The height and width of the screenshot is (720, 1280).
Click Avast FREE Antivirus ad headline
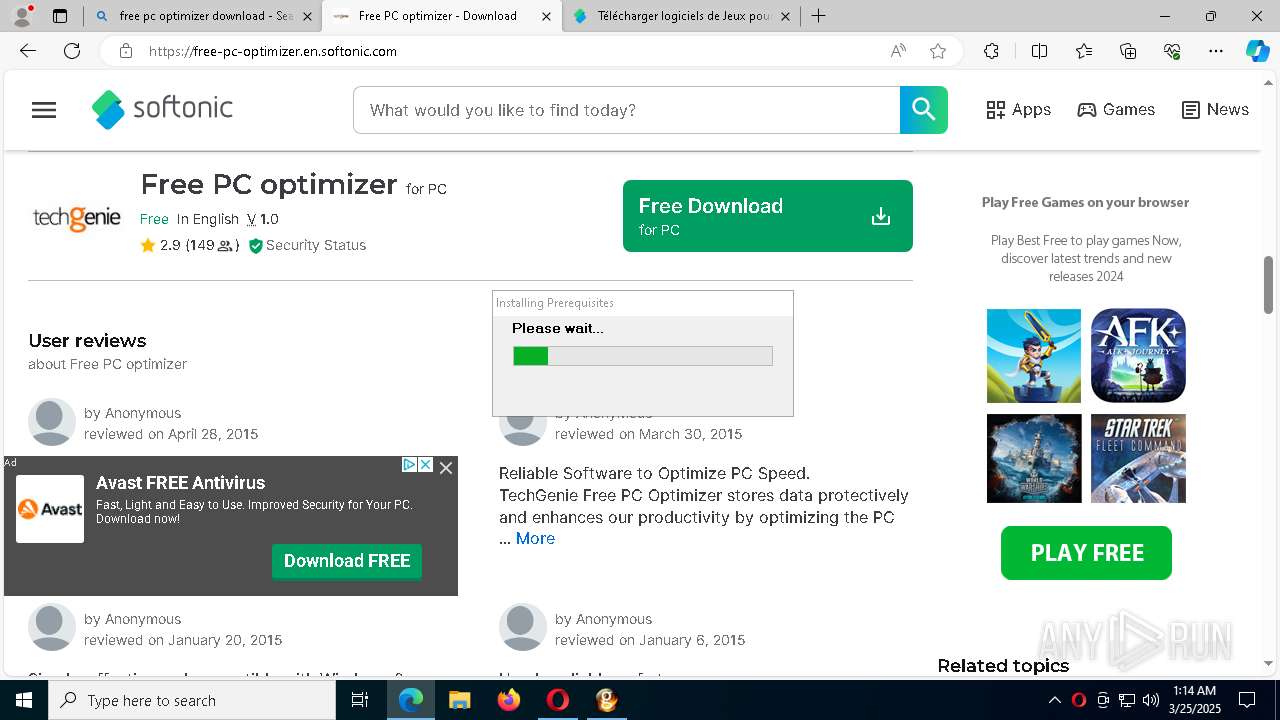click(x=180, y=483)
